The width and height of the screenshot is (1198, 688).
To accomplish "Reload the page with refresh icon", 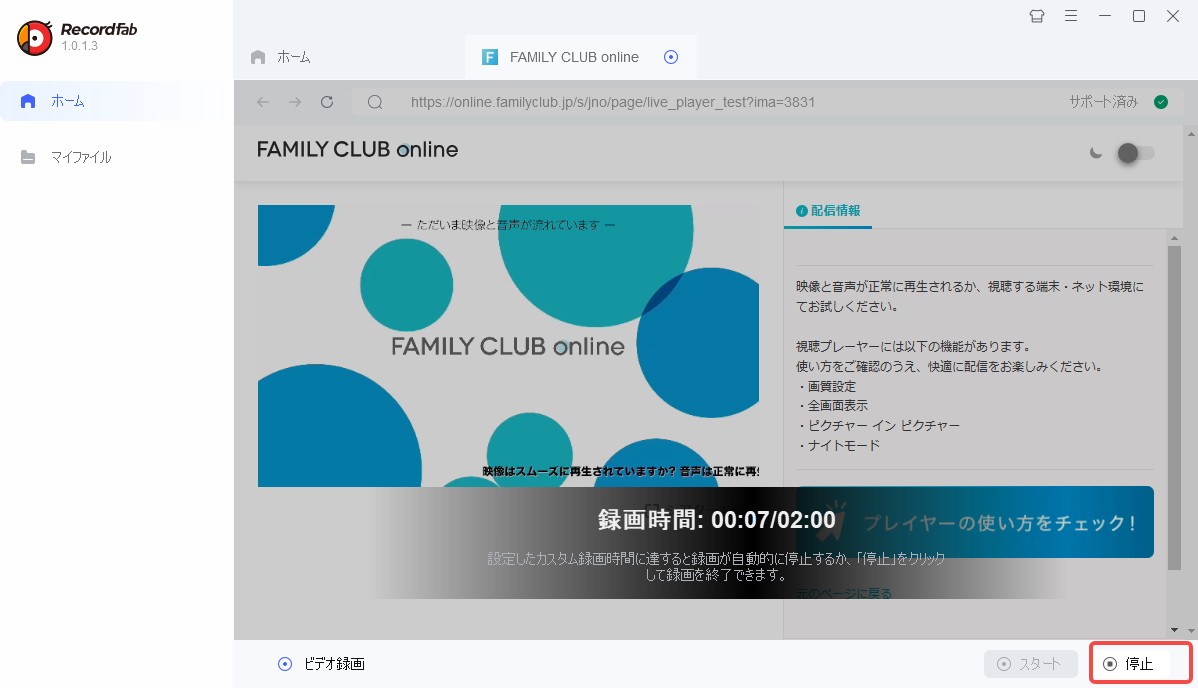I will pyautogui.click(x=327, y=102).
